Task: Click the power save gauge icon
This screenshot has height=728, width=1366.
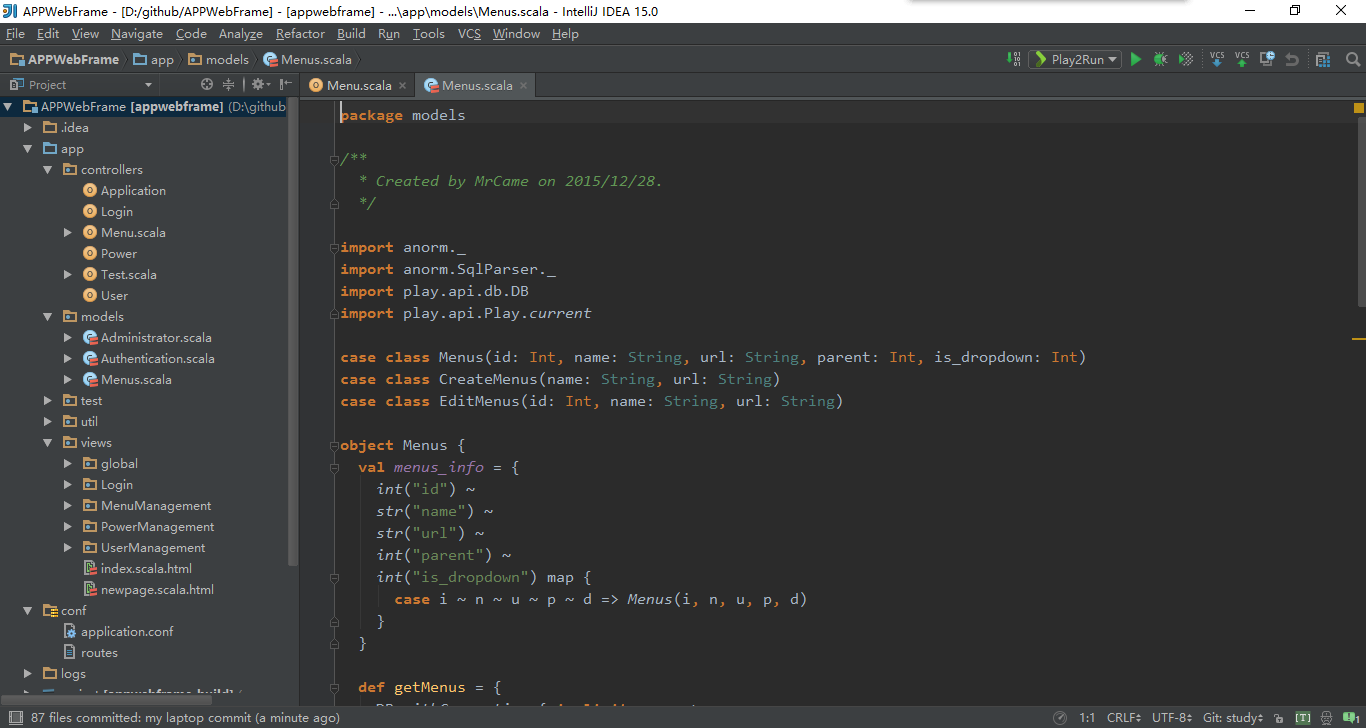Action: tap(1059, 718)
